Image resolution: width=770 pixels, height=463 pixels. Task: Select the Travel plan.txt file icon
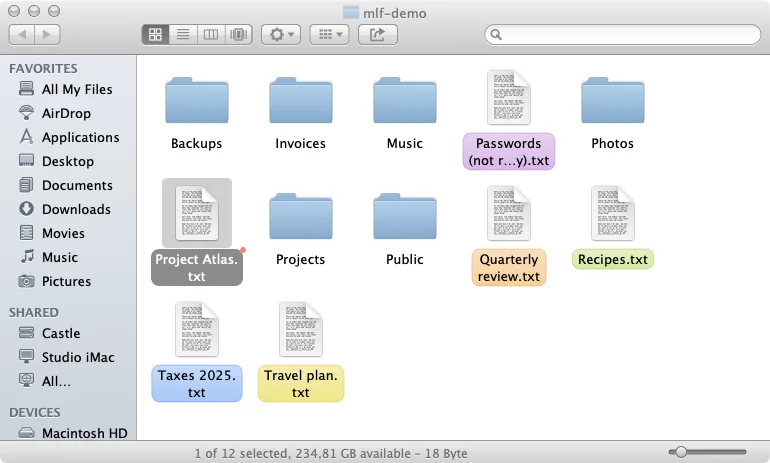pos(301,329)
